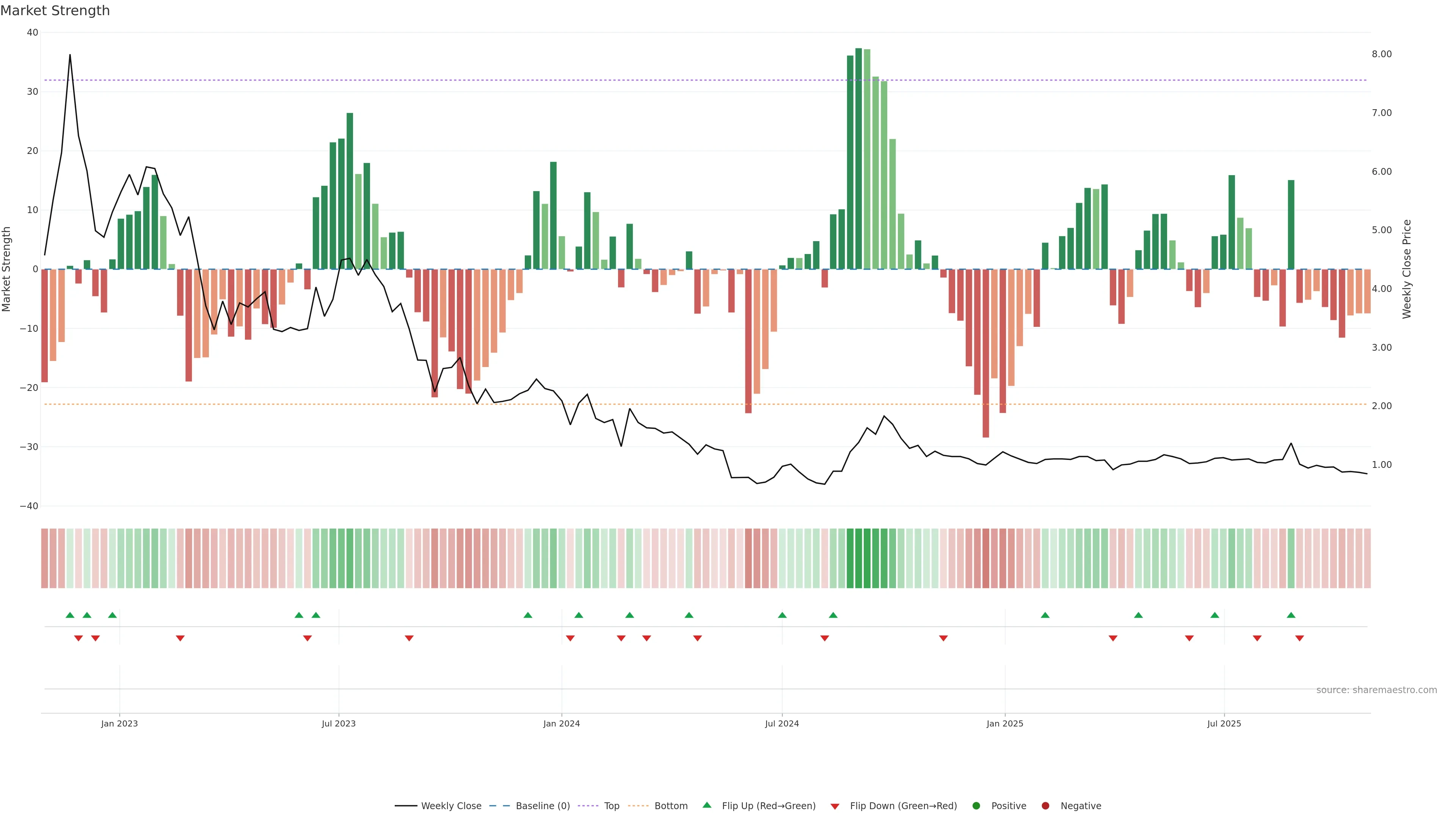Image resolution: width=1456 pixels, height=819 pixels.
Task: Click the darkest green heatmap strip cell
Action: 858,559
